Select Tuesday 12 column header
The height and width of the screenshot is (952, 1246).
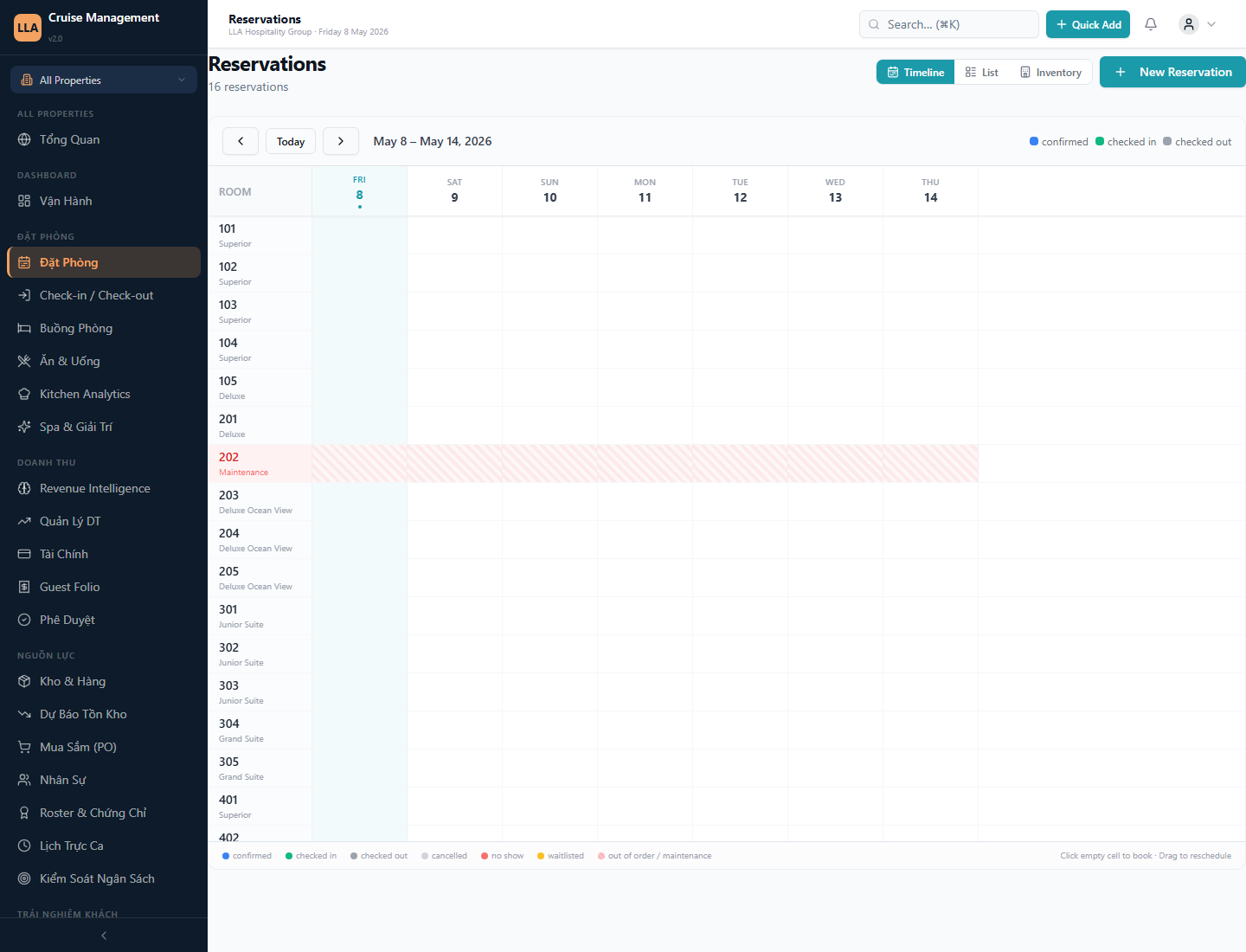click(740, 191)
